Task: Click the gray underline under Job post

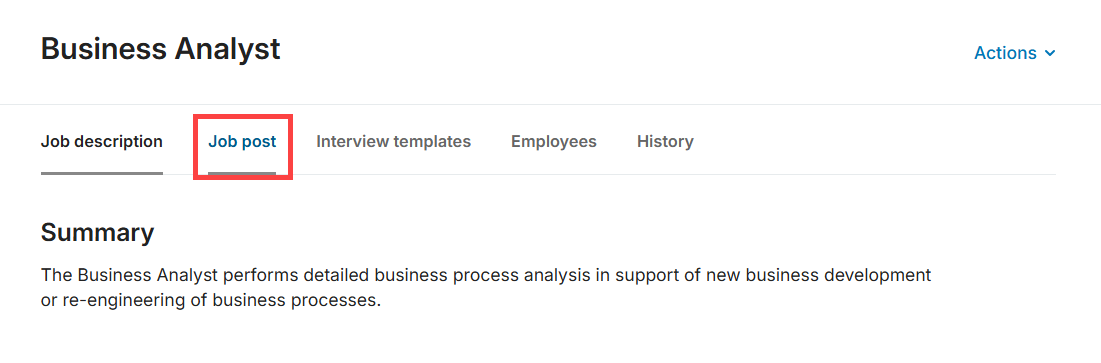Action: point(242,173)
